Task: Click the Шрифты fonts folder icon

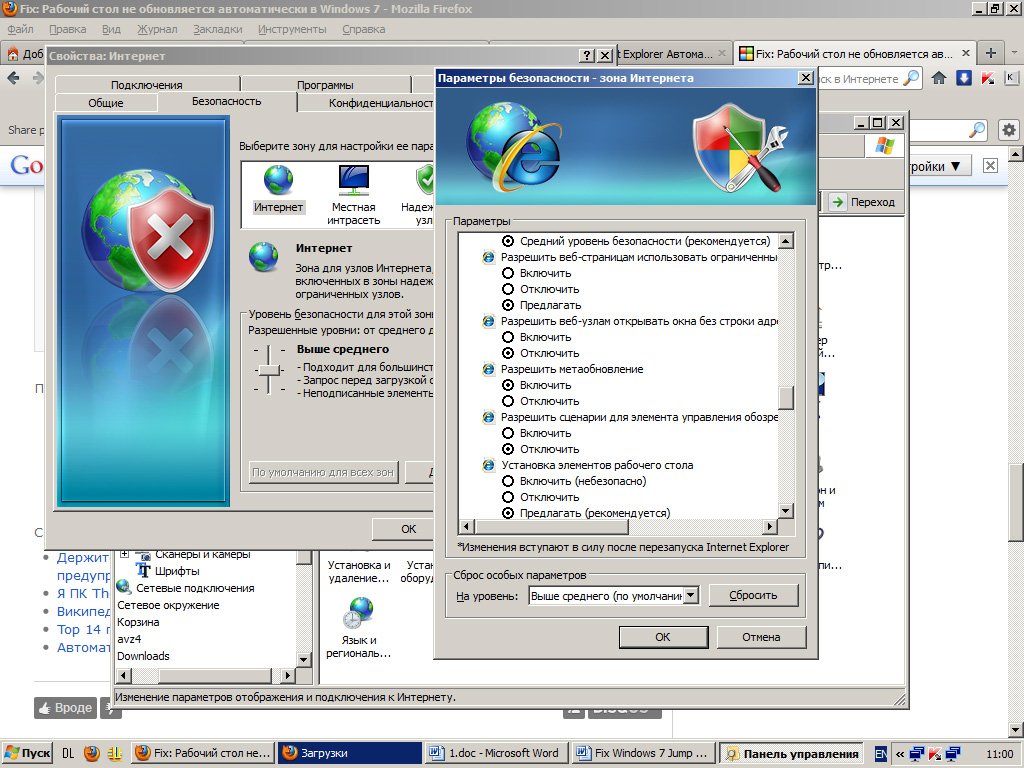Action: click(143, 571)
